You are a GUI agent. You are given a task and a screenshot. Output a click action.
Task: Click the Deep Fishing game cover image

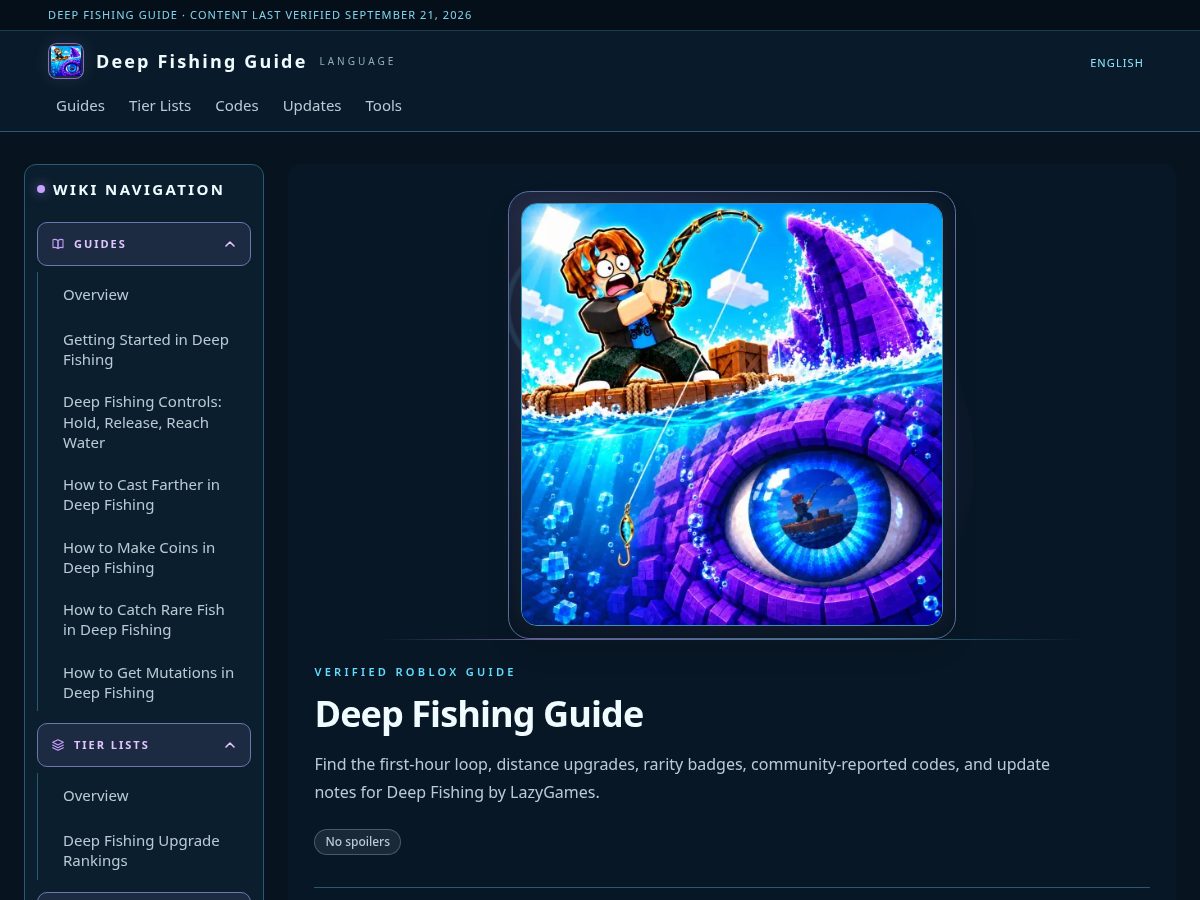(x=732, y=415)
